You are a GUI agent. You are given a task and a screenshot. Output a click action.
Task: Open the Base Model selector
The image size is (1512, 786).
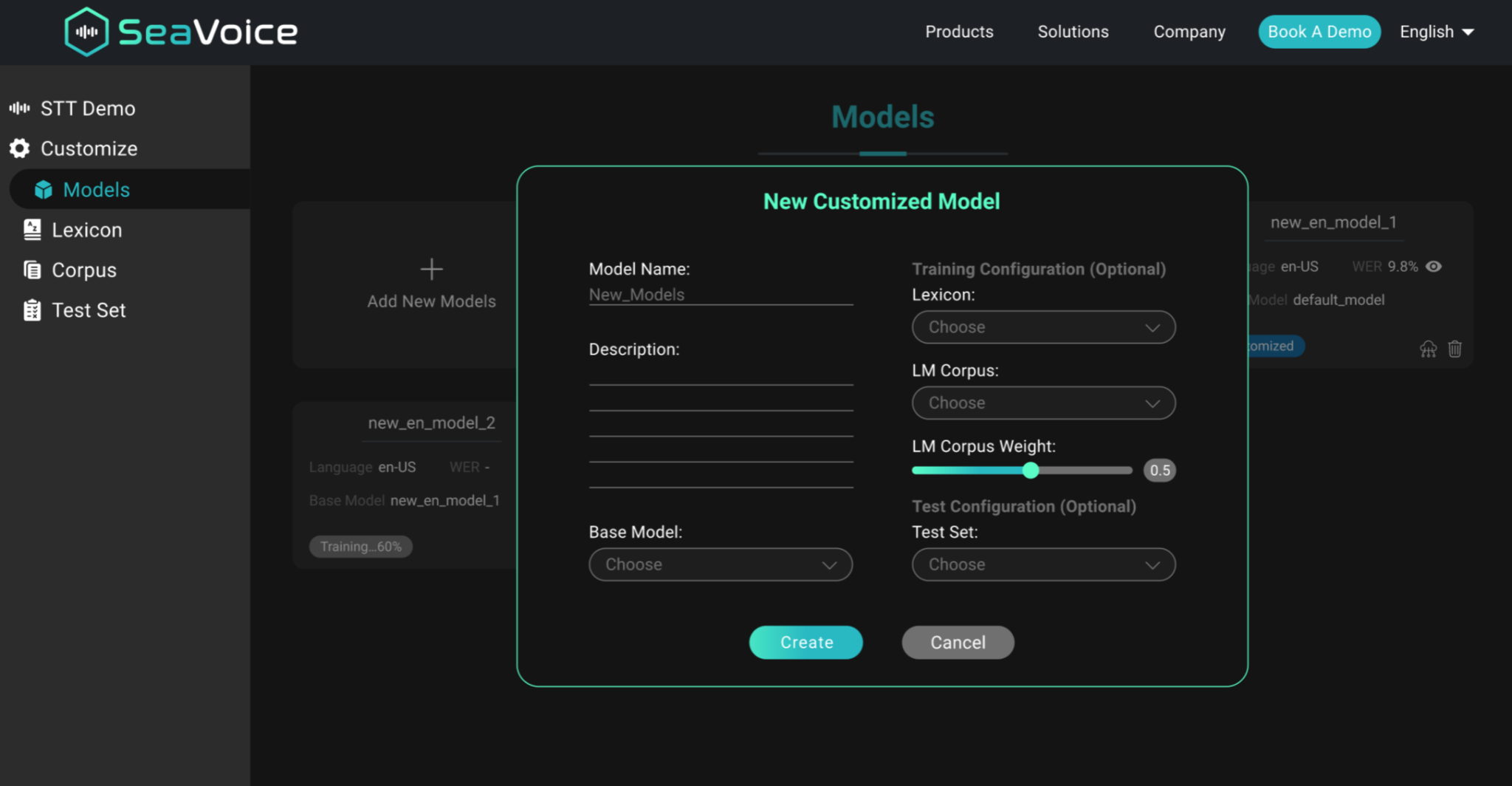click(720, 564)
